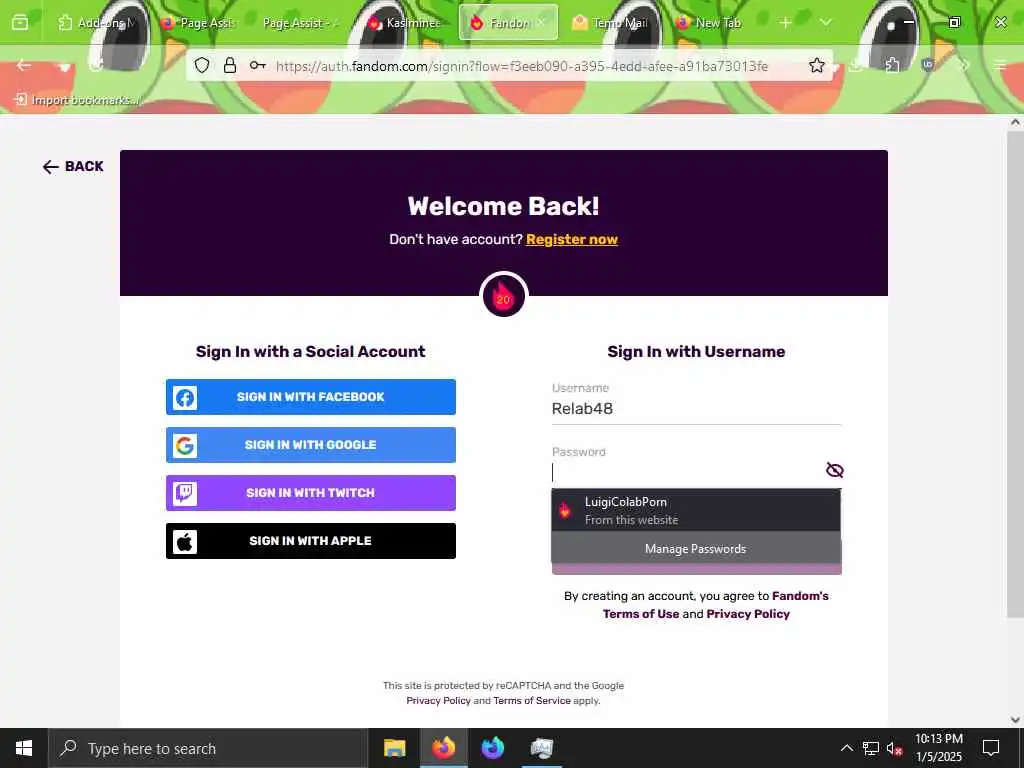Open the taskbar clock showing 10:13 PM
The image size is (1024, 768).
939,748
